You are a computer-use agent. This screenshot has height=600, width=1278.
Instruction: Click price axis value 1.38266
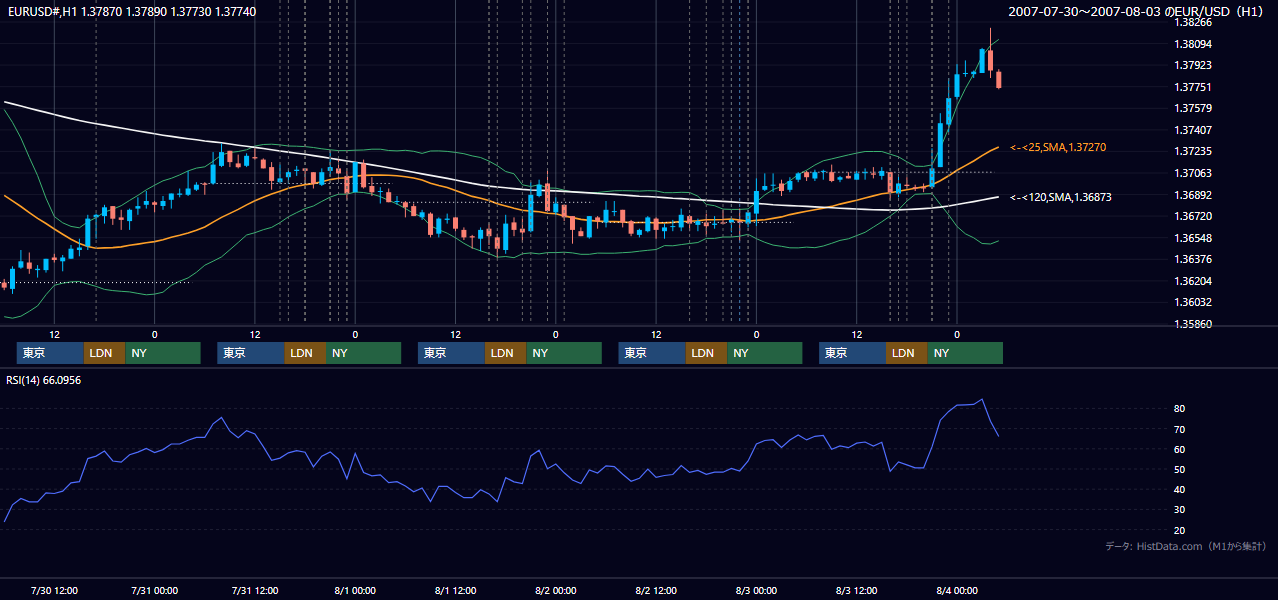point(1192,22)
